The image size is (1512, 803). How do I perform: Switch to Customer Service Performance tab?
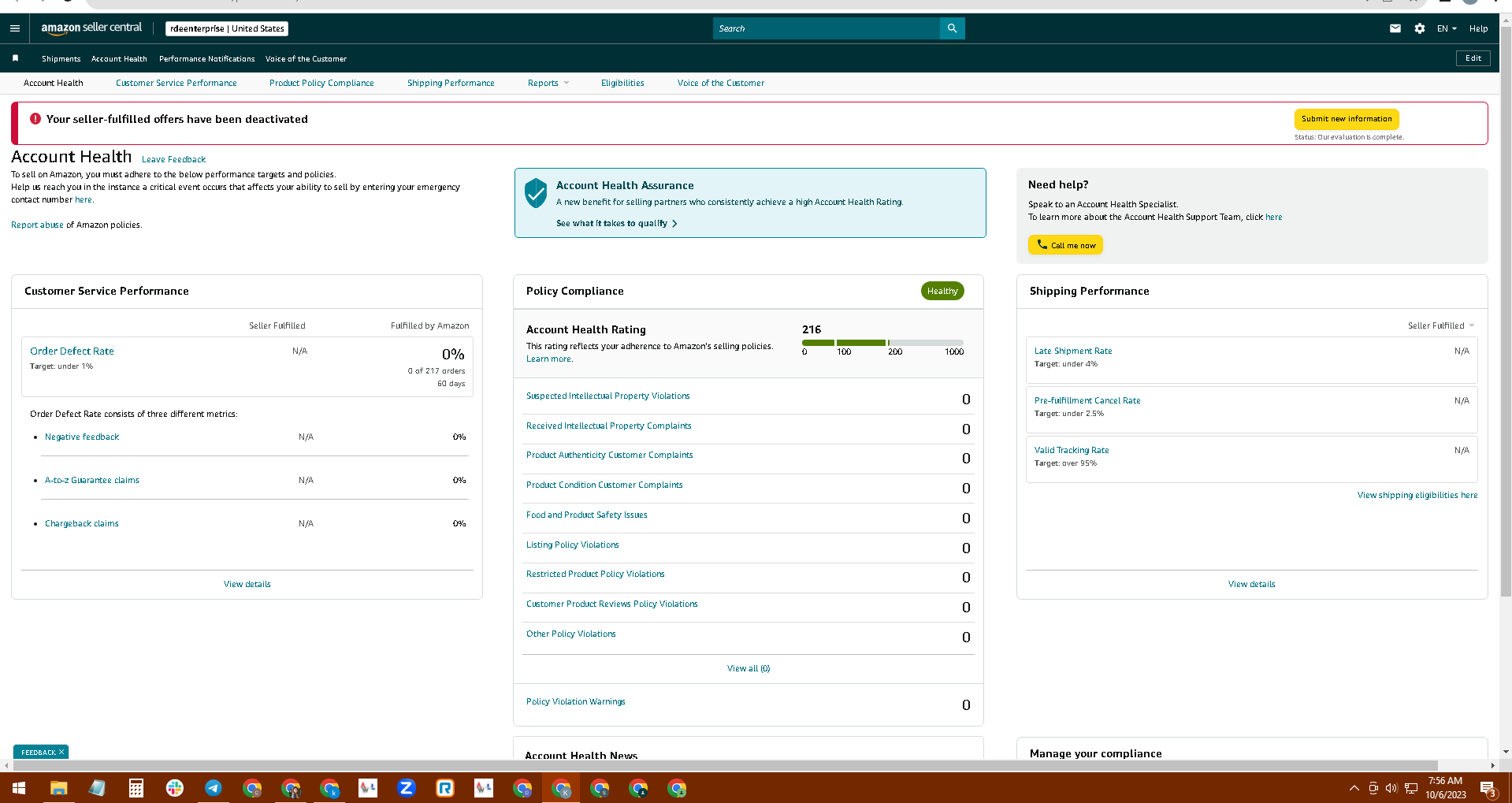click(x=176, y=83)
